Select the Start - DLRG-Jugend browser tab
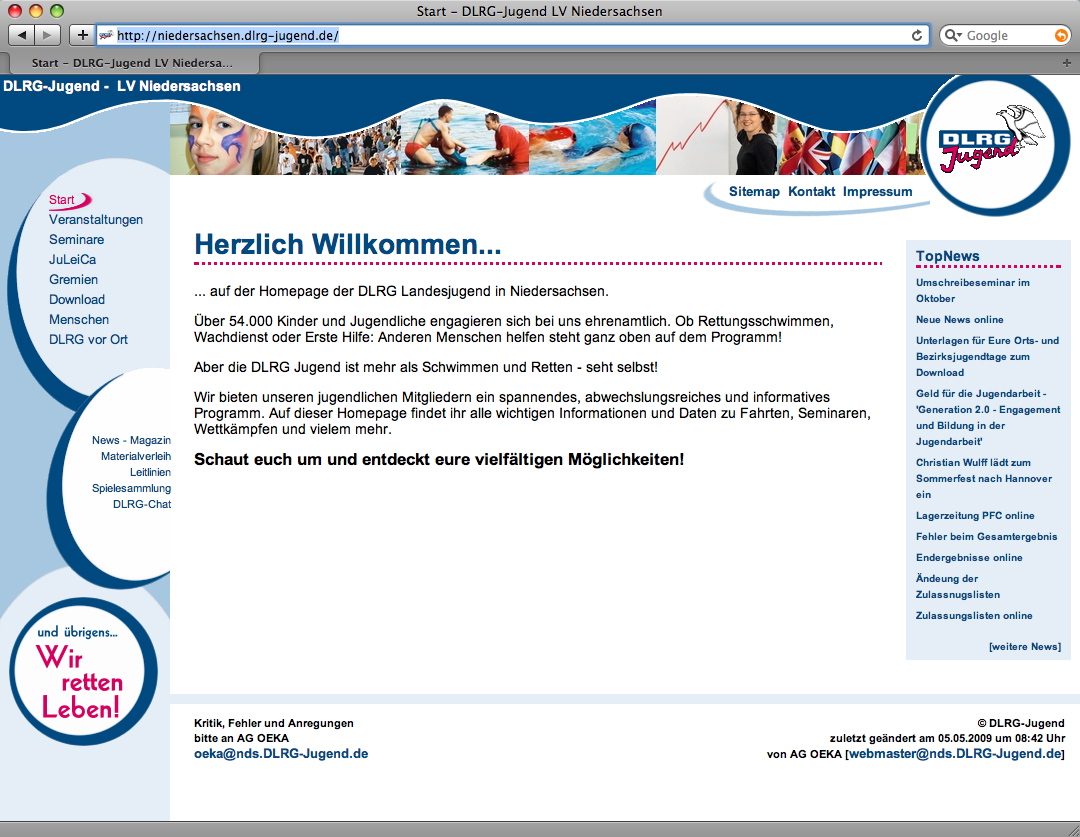 pos(130,62)
